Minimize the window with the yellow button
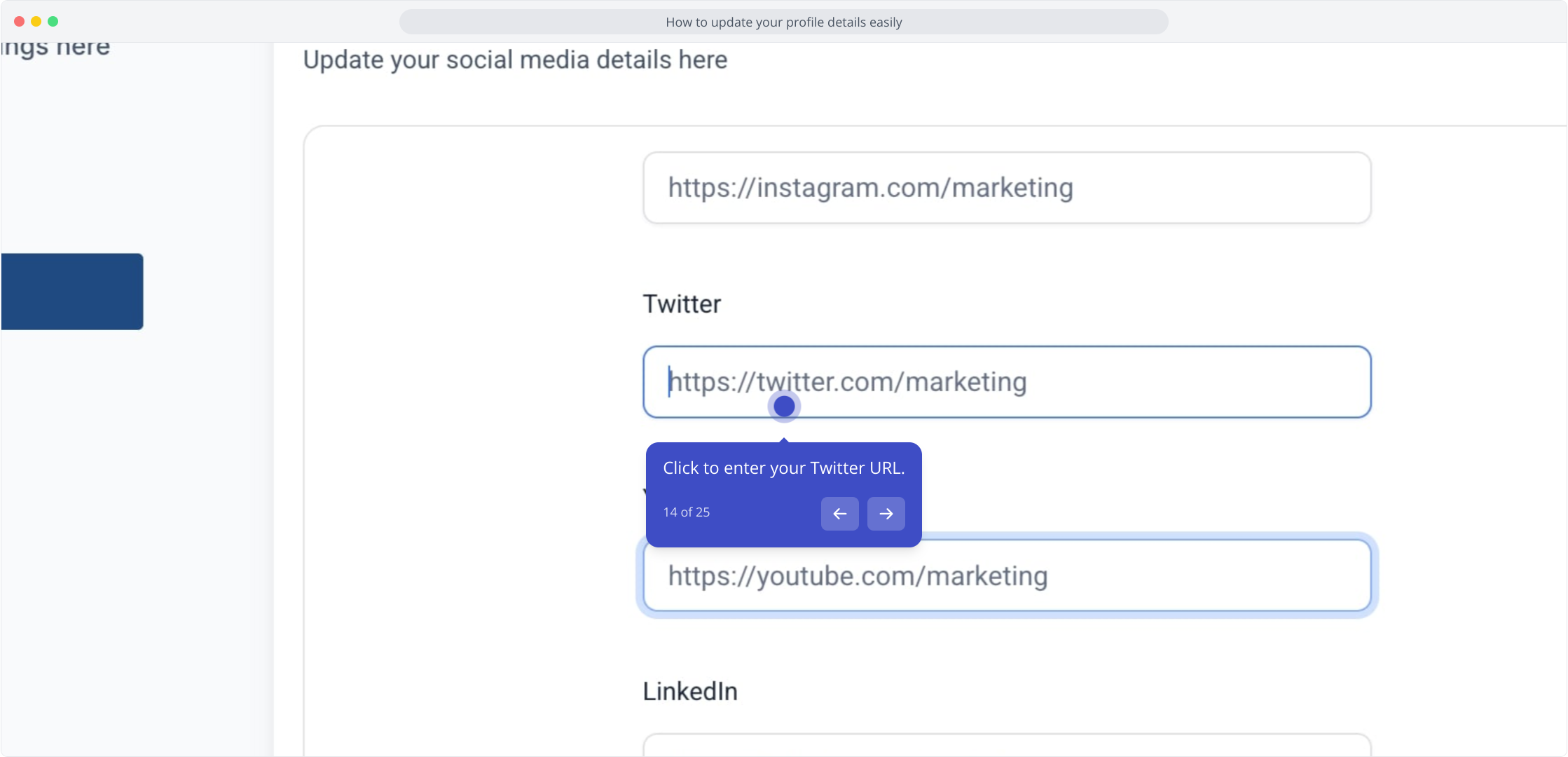Image resolution: width=1568 pixels, height=757 pixels. tap(36, 22)
